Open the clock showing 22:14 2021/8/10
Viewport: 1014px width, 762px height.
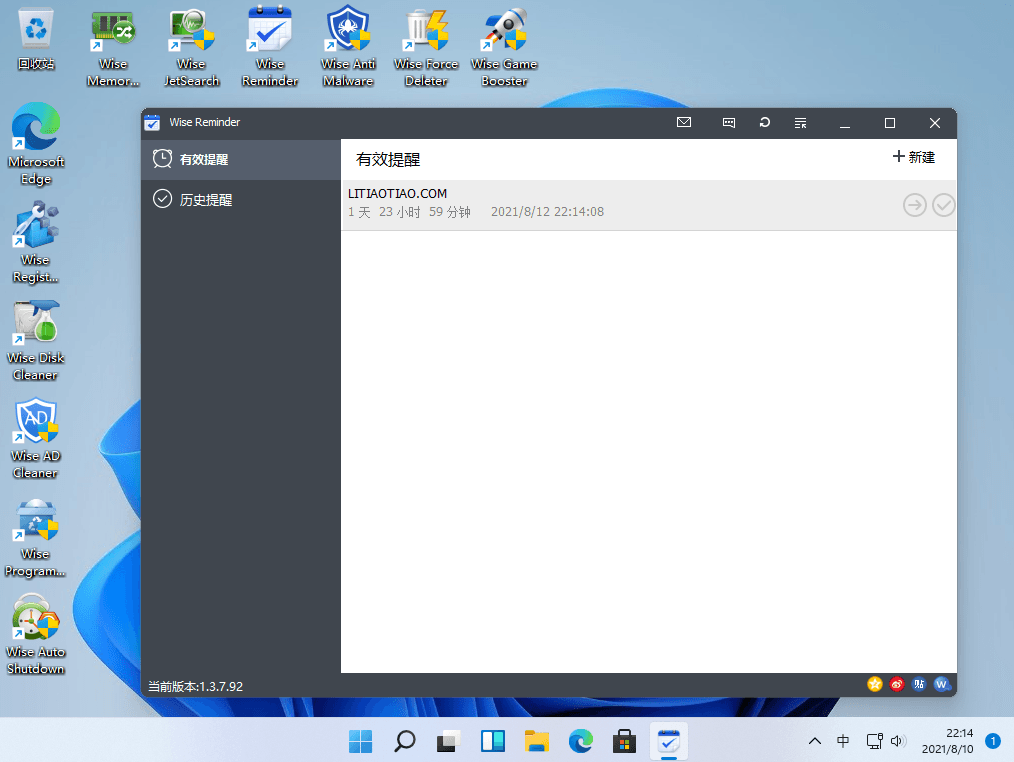click(x=947, y=741)
